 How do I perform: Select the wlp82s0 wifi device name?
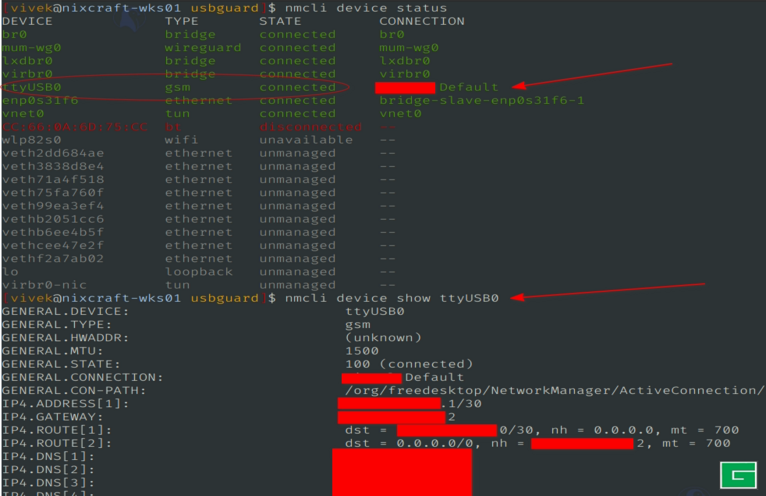coord(31,140)
